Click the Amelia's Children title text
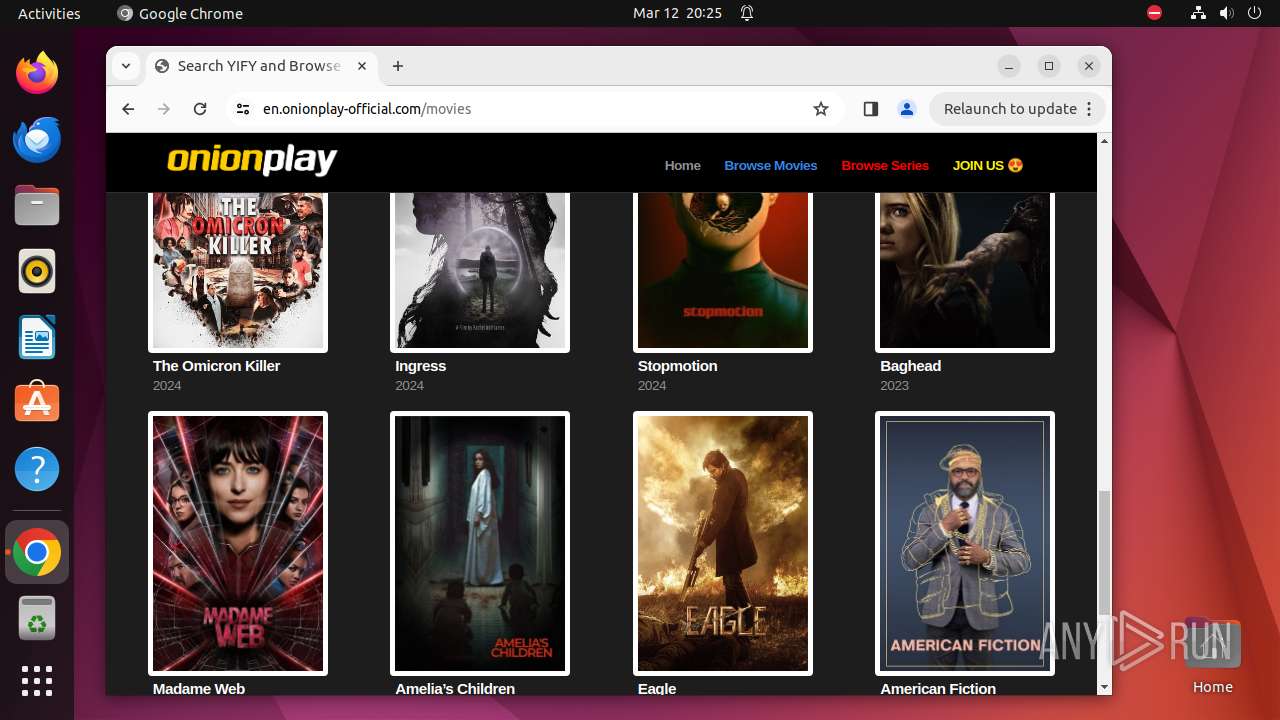 (x=455, y=688)
